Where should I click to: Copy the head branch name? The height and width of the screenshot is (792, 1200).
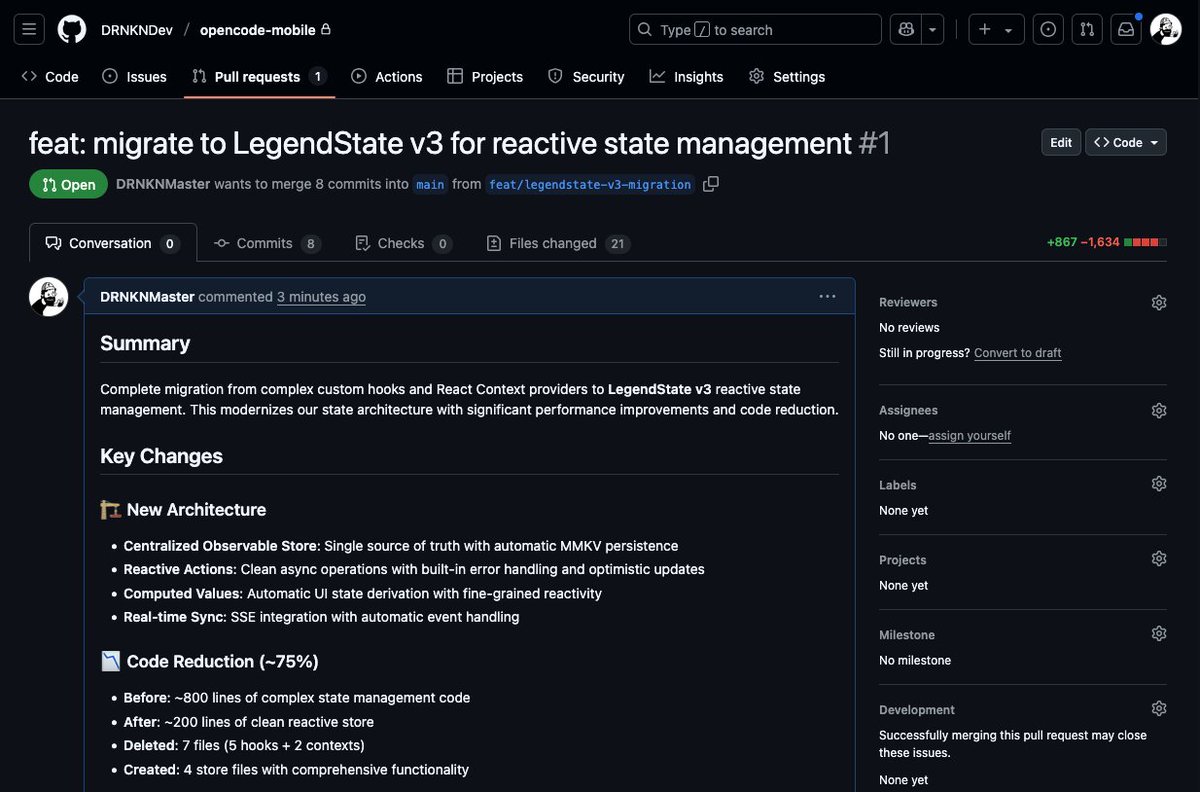[x=711, y=184]
